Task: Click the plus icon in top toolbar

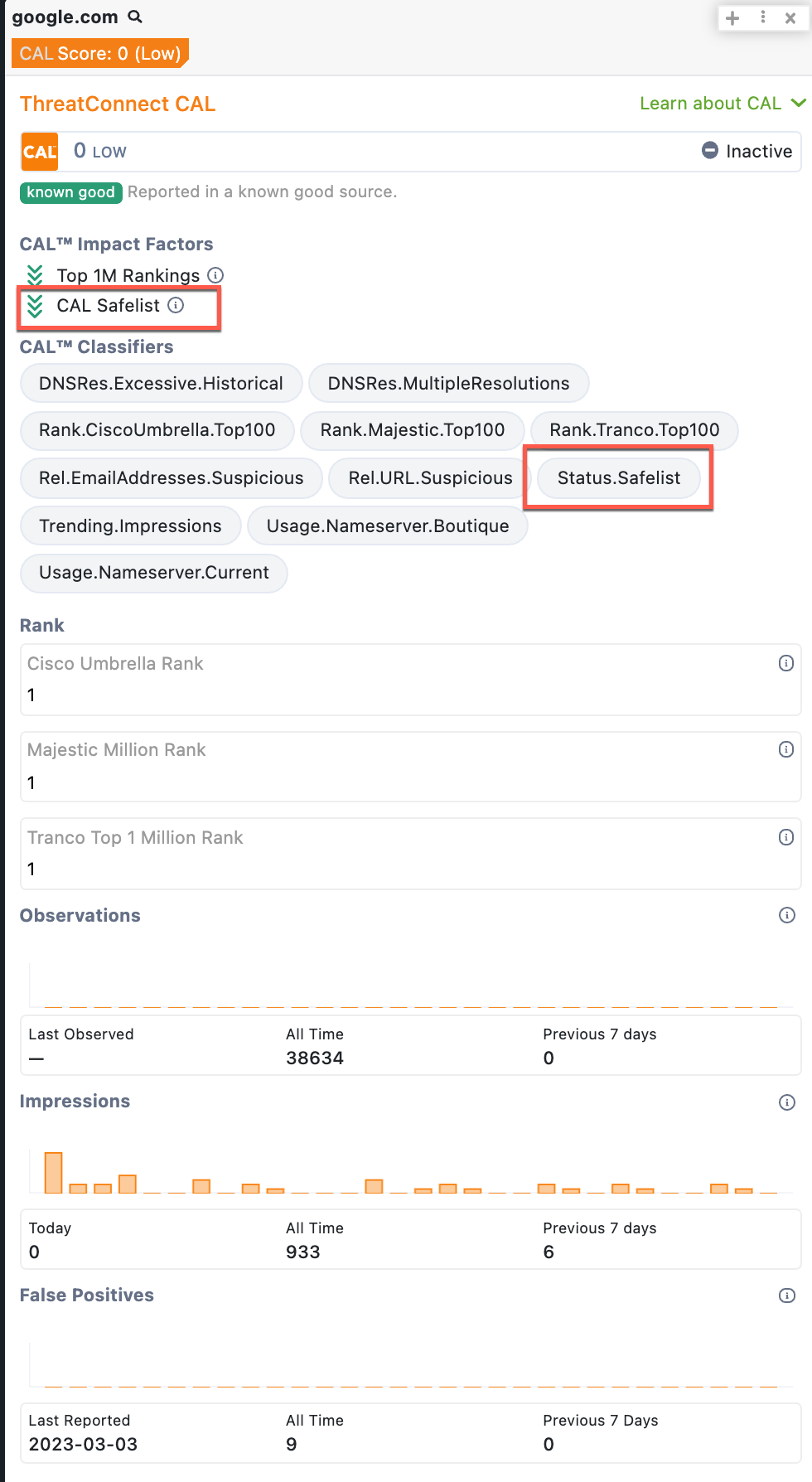Action: click(732, 18)
